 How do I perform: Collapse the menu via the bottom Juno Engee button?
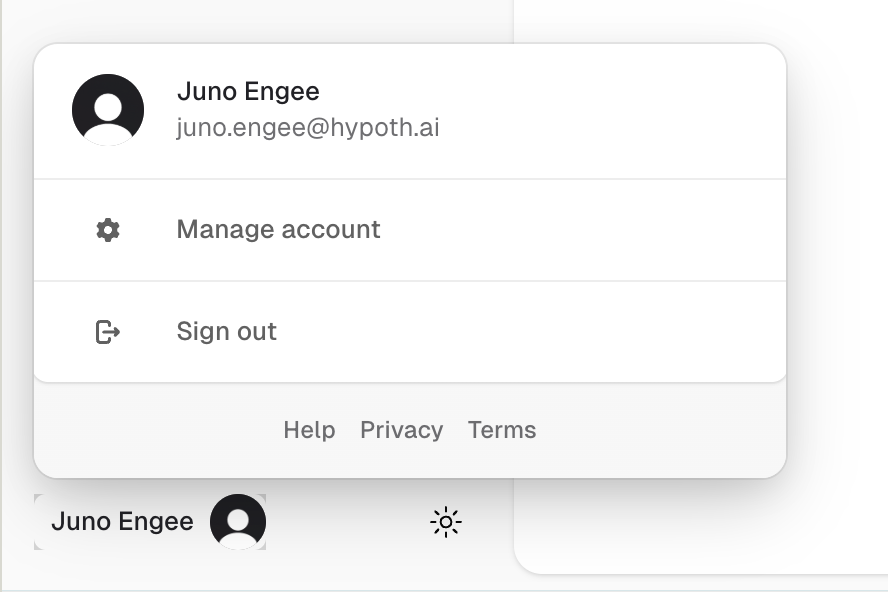(122, 522)
